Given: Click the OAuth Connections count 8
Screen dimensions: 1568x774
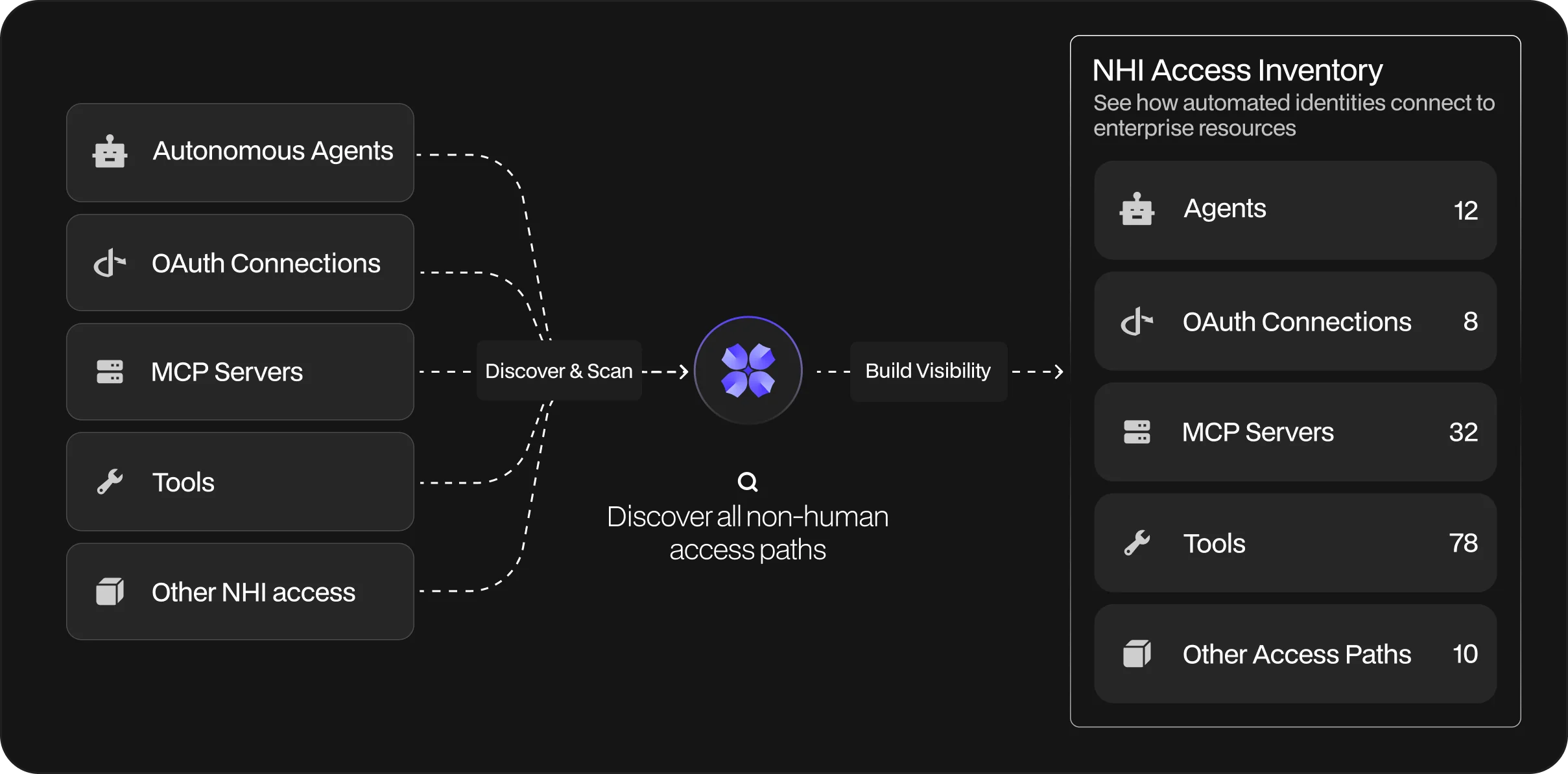Looking at the screenshot, I should pos(1470,321).
